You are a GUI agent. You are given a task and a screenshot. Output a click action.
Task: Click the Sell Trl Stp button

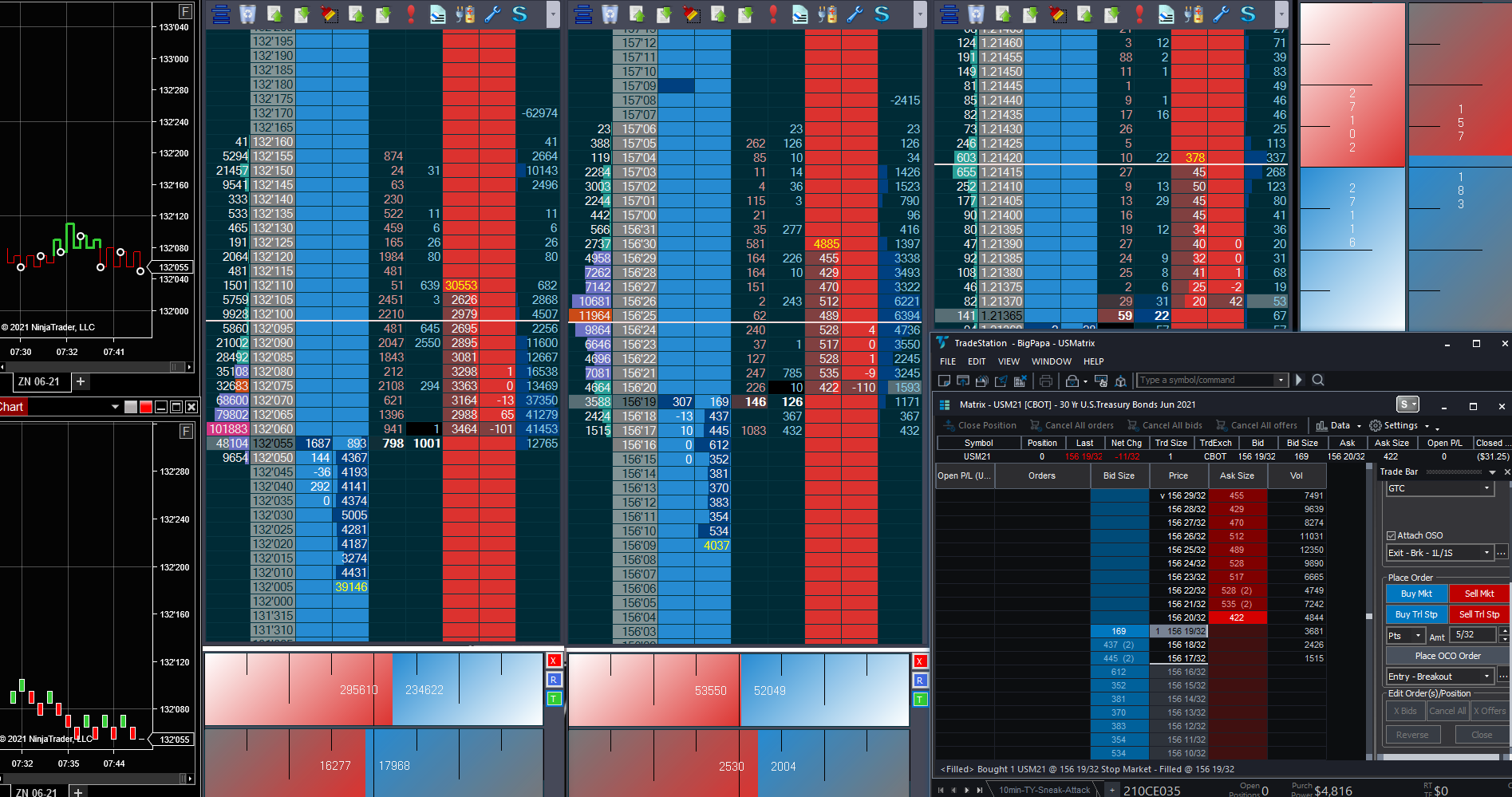[1478, 614]
